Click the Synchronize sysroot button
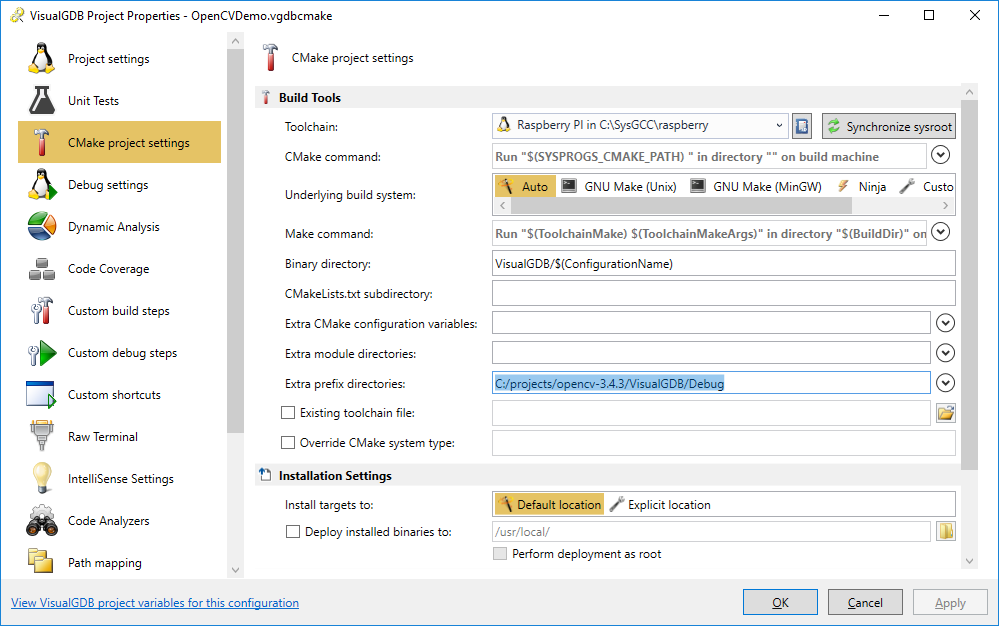The width and height of the screenshot is (999, 626). 889,127
